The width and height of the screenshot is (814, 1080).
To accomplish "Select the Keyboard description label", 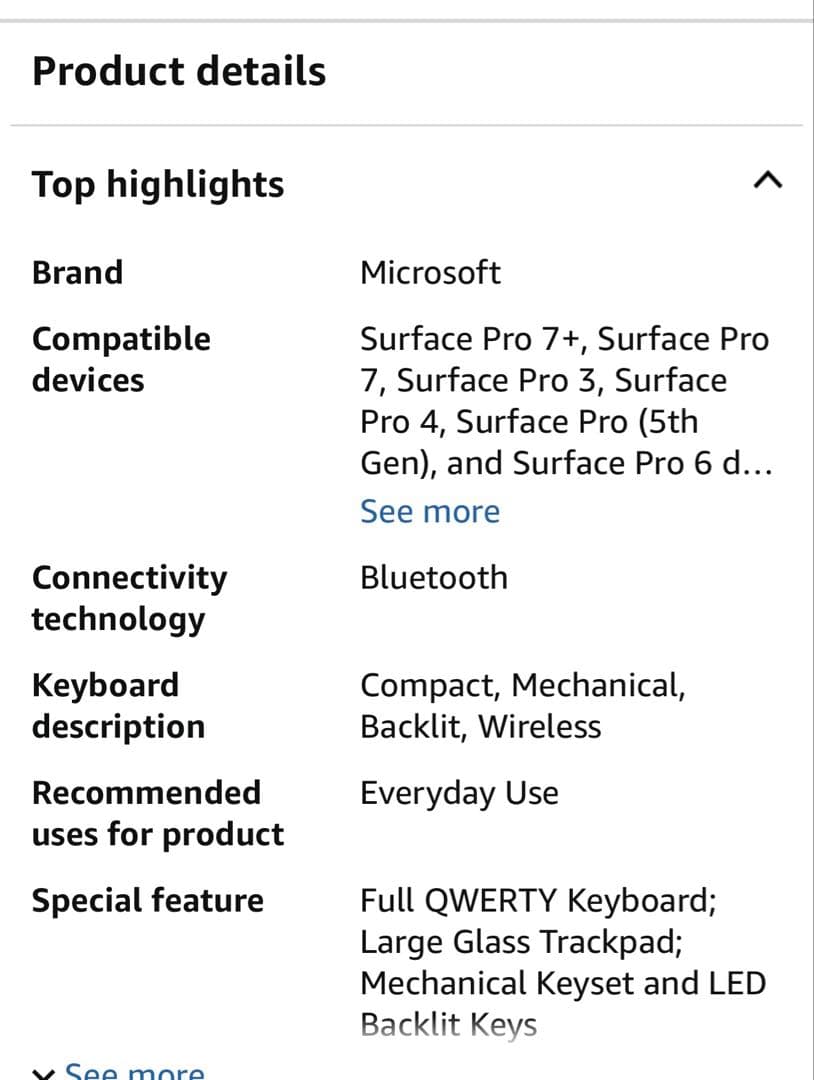I will [118, 705].
